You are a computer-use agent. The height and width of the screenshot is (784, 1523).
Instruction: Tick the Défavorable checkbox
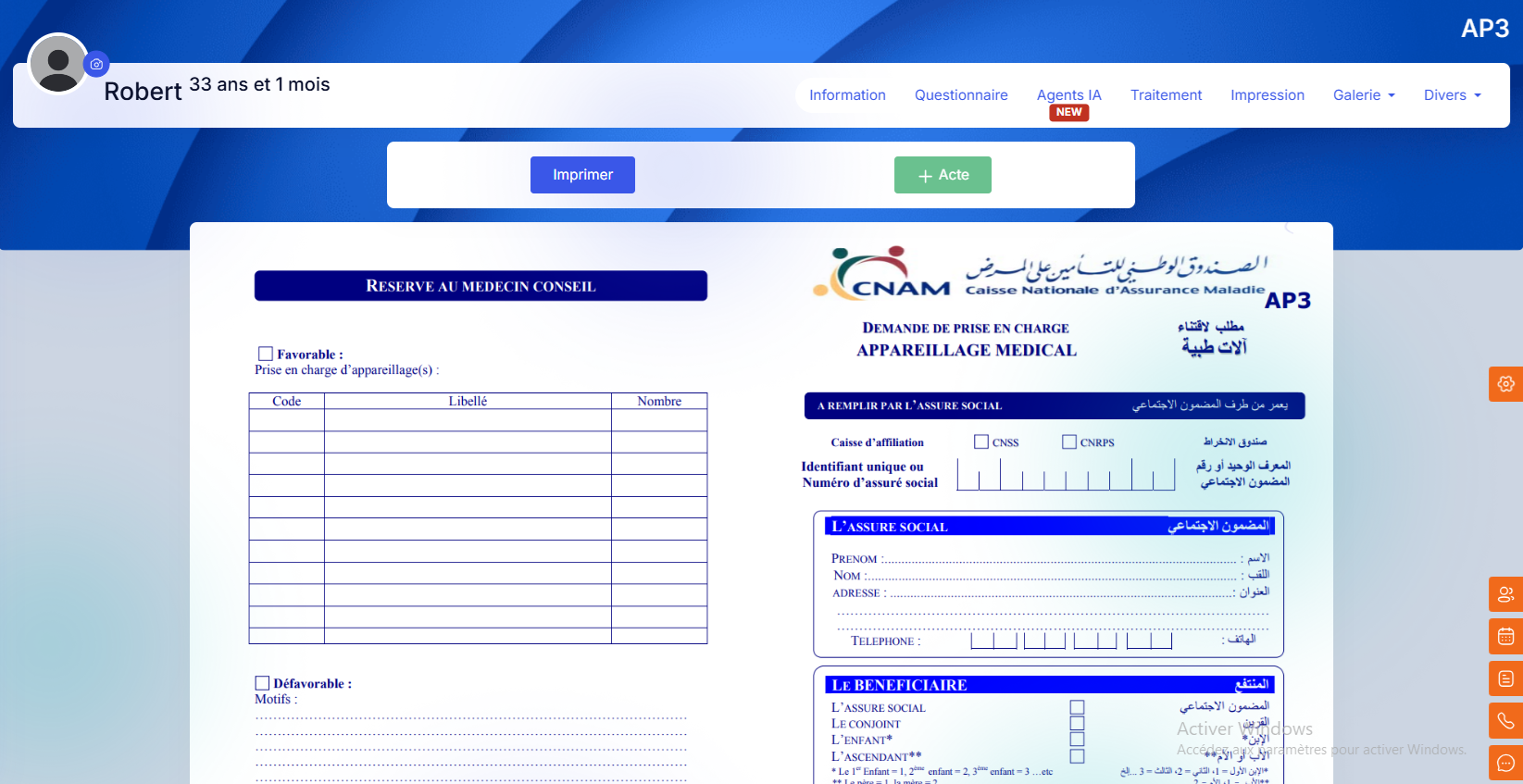(x=262, y=683)
